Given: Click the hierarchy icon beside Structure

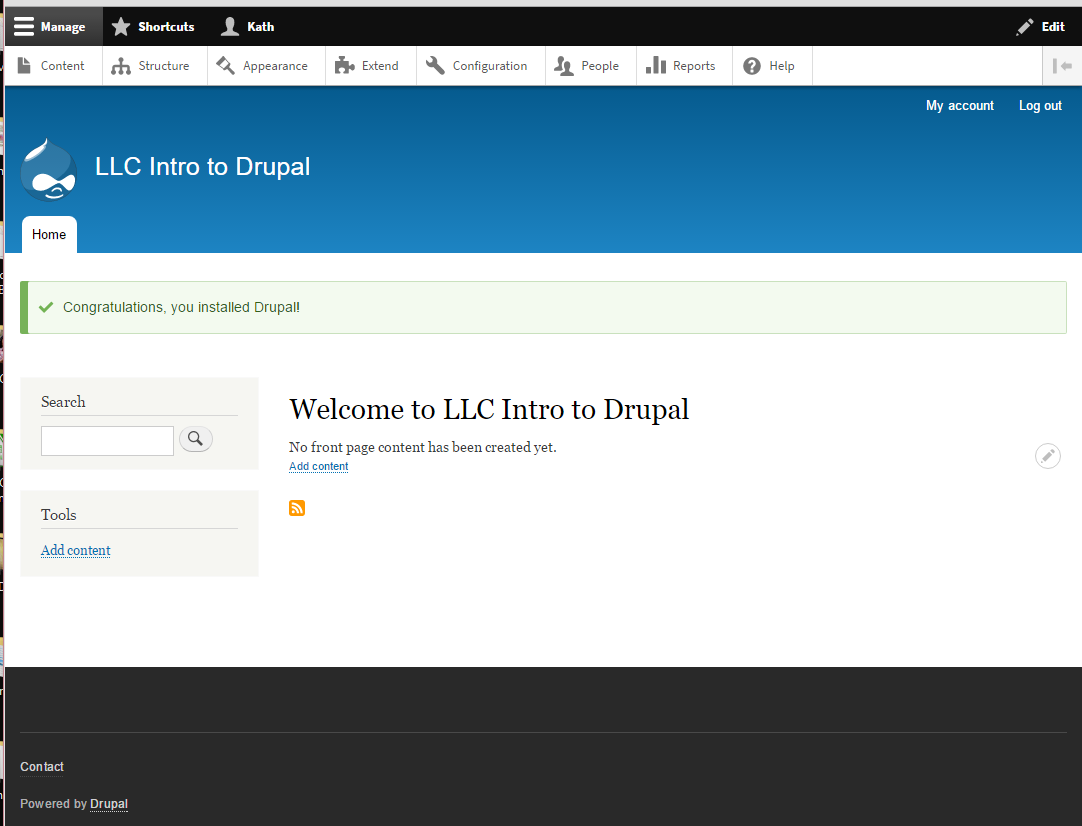Looking at the screenshot, I should [x=121, y=66].
